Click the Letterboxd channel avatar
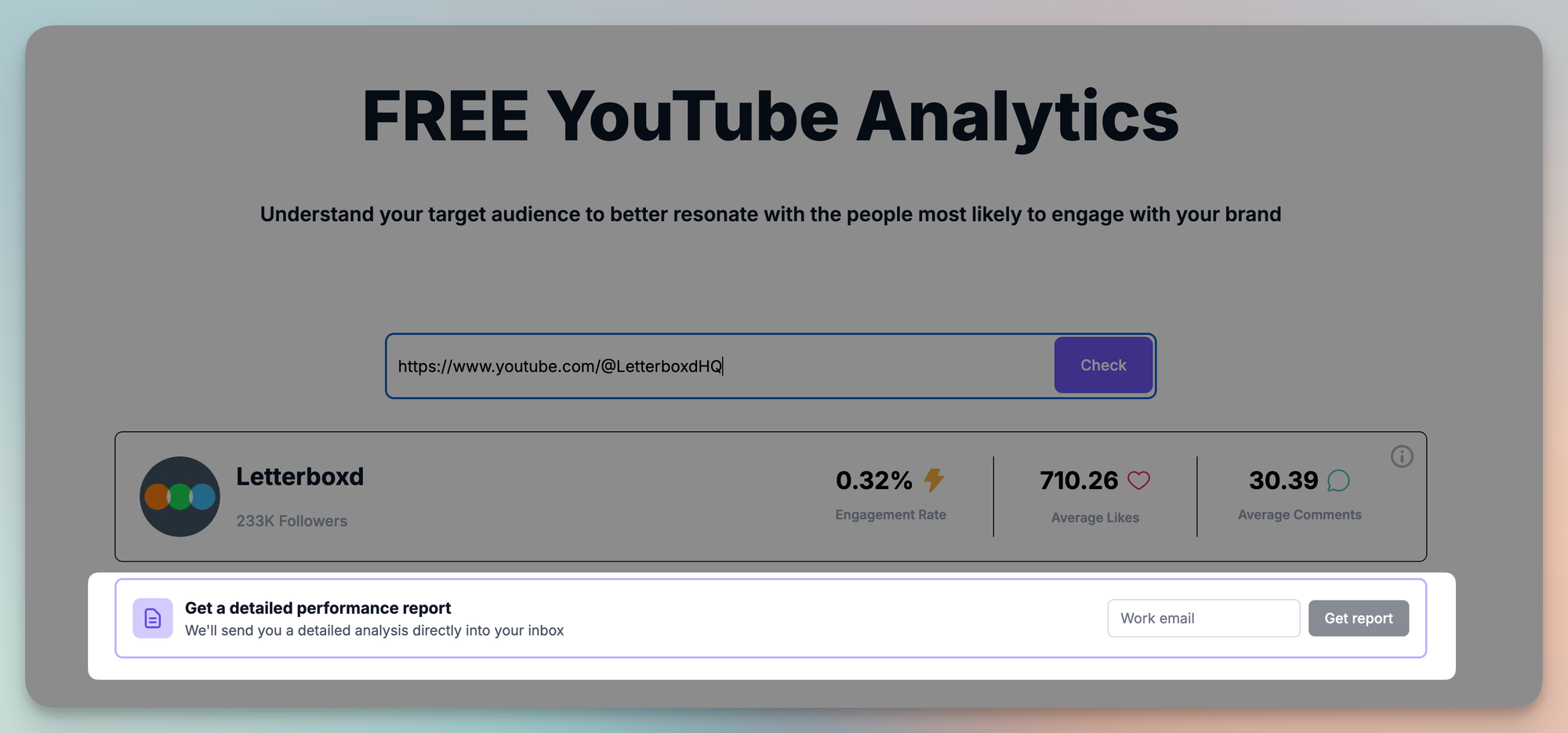This screenshot has height=733, width=1568. coord(180,496)
